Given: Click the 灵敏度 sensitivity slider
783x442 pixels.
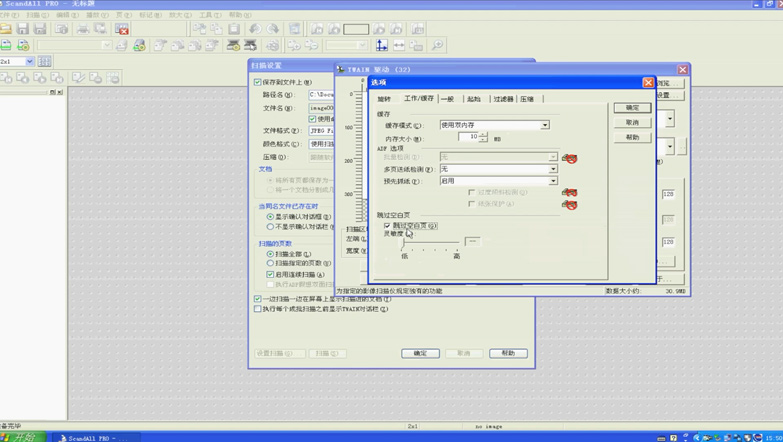Looking at the screenshot, I should point(430,242).
